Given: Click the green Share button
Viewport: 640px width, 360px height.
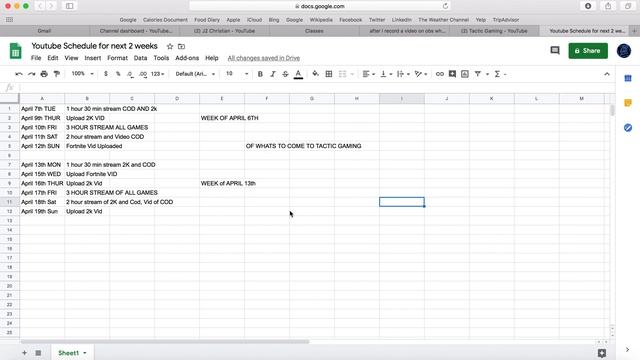Looking at the screenshot, I should (x=588, y=51).
